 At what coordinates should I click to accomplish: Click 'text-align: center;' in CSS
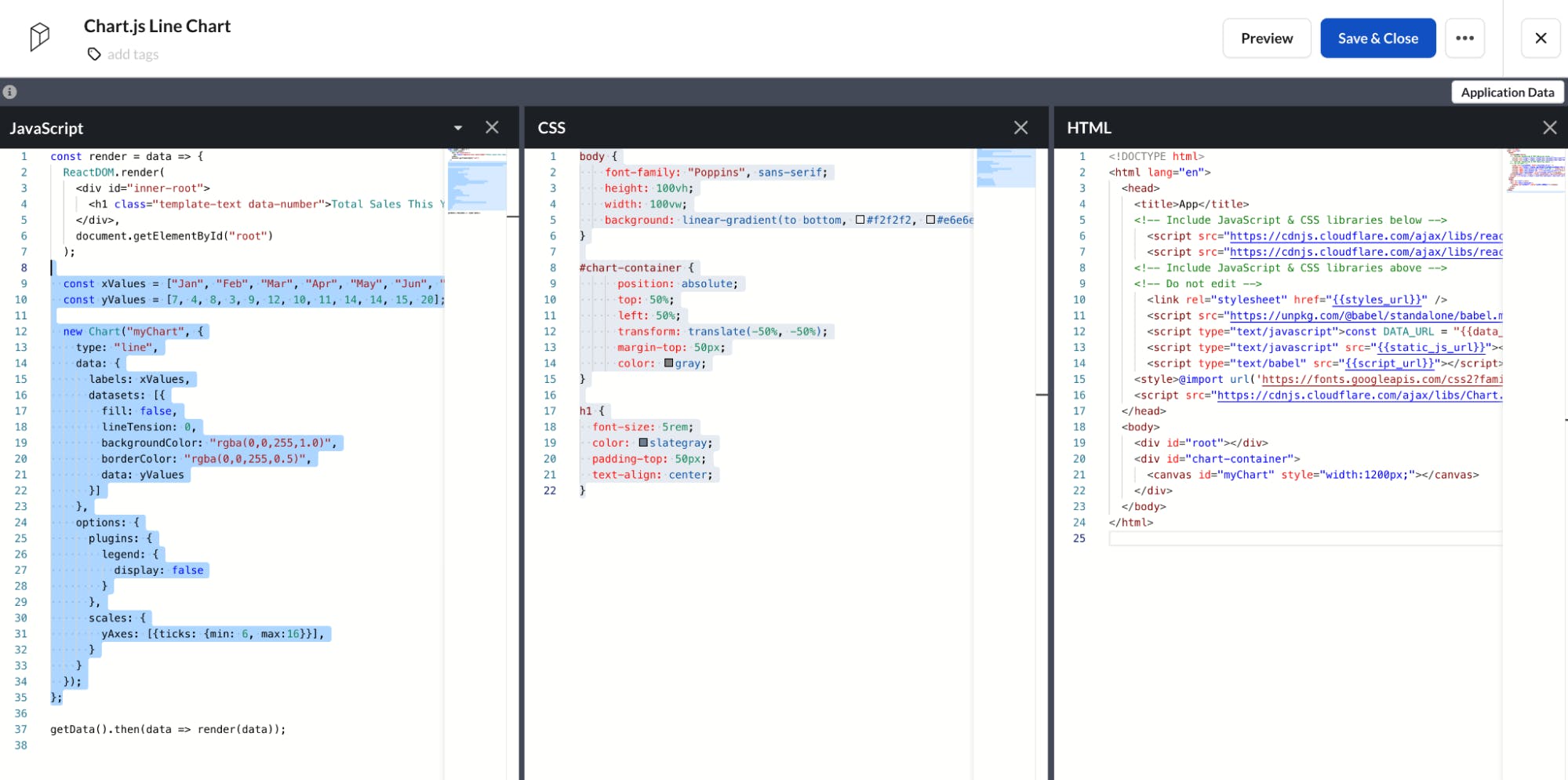click(653, 475)
